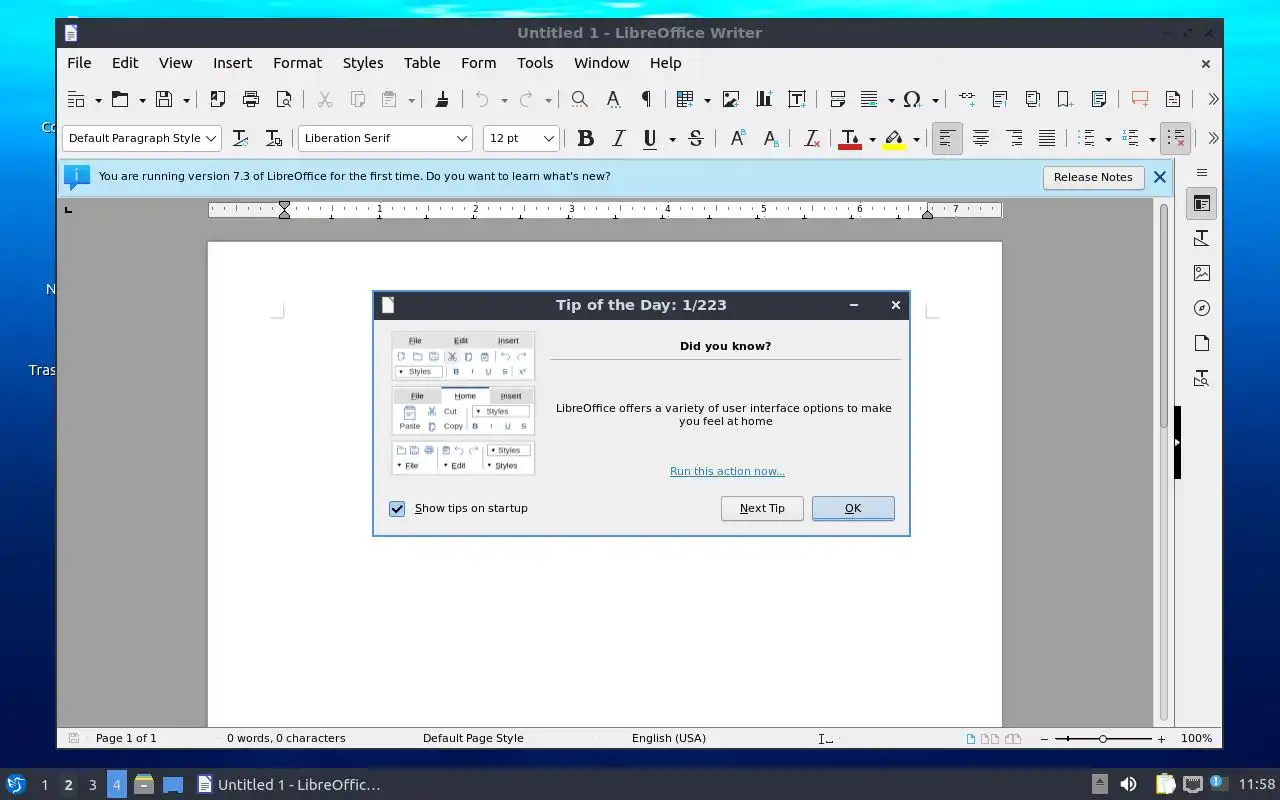Apply superscript formatting icon
Viewport: 1280px width, 800px height.
[x=737, y=138]
